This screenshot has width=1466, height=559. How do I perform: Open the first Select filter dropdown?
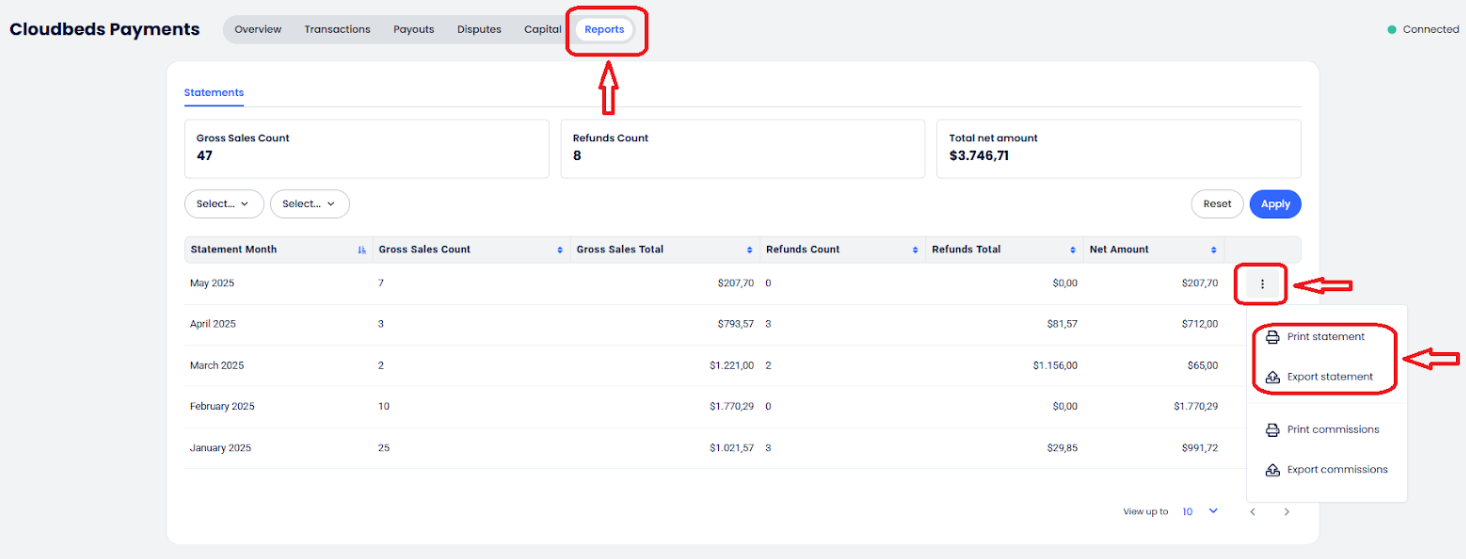click(x=223, y=204)
